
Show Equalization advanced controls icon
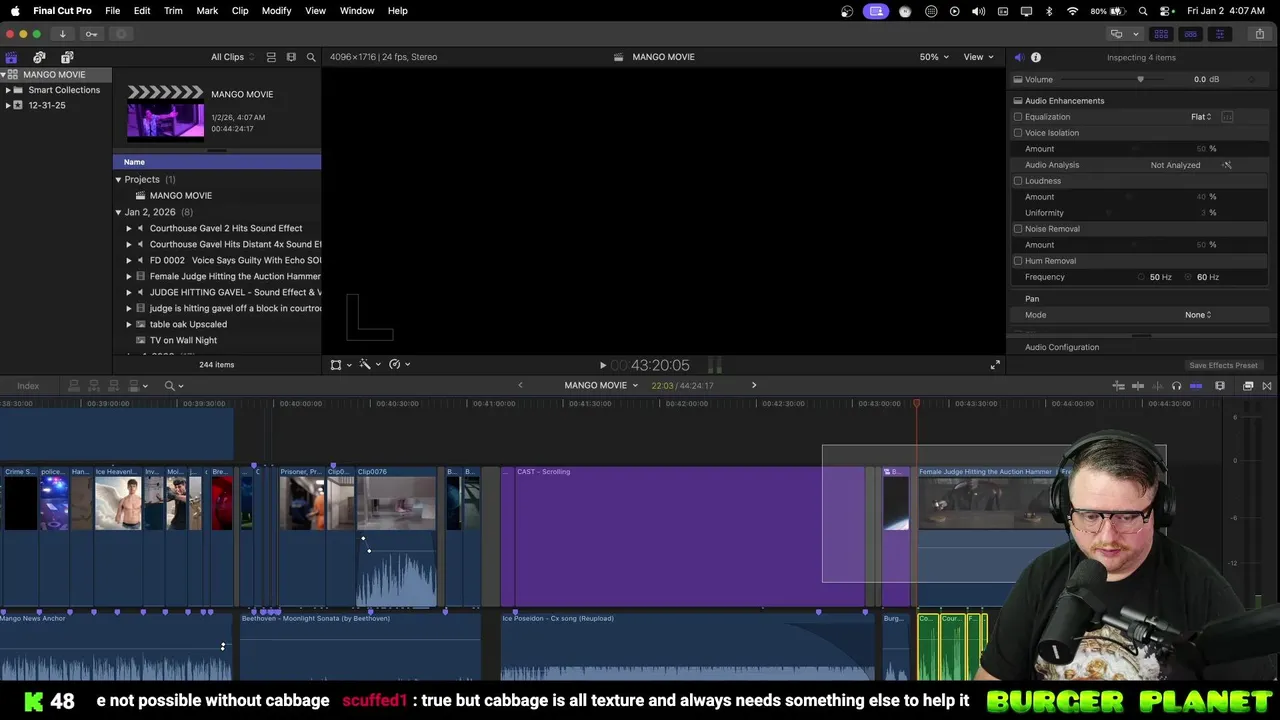pos(1227,117)
